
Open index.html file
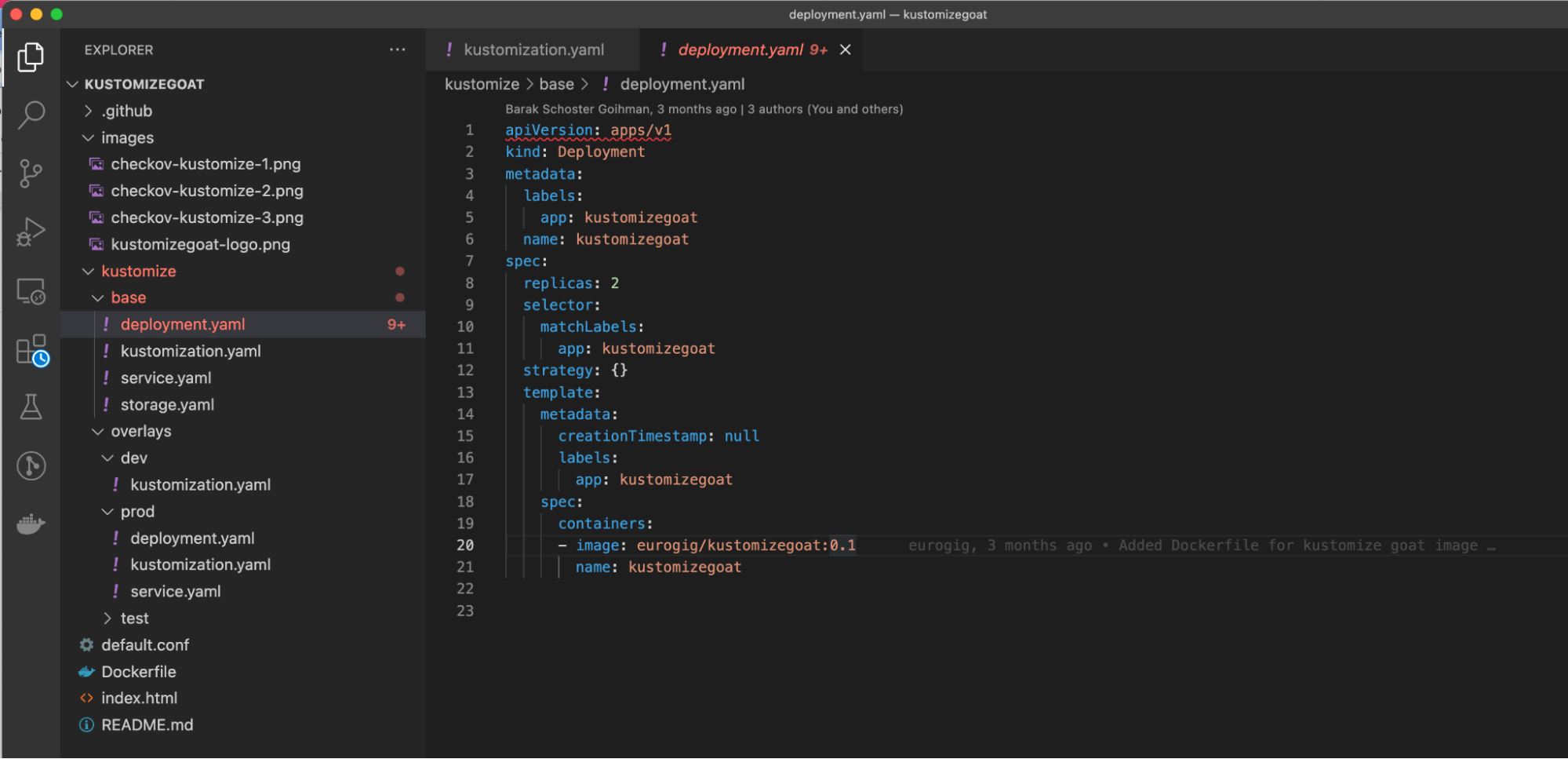pyautogui.click(x=243, y=698)
